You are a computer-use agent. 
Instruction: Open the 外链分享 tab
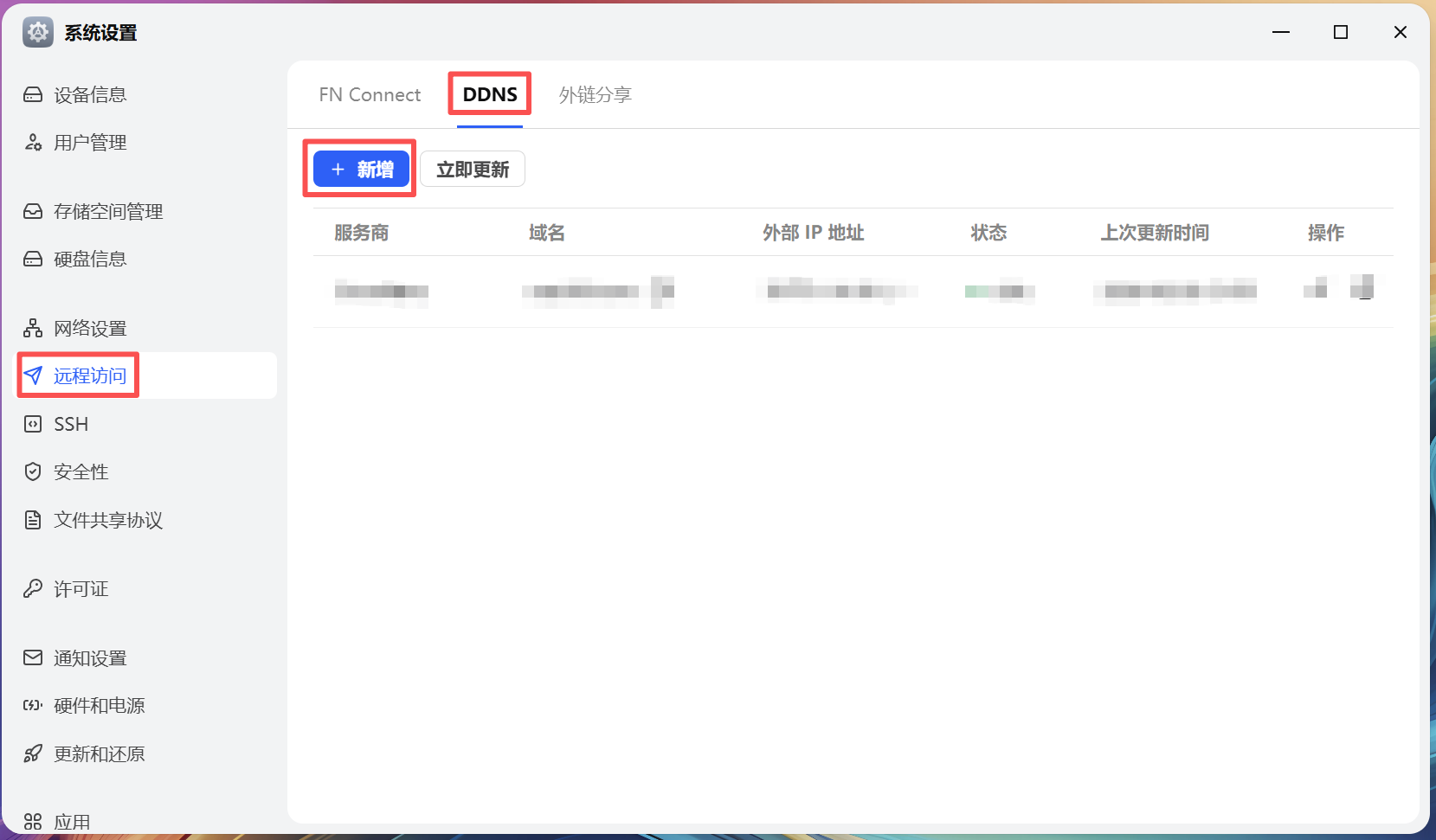pyautogui.click(x=595, y=94)
